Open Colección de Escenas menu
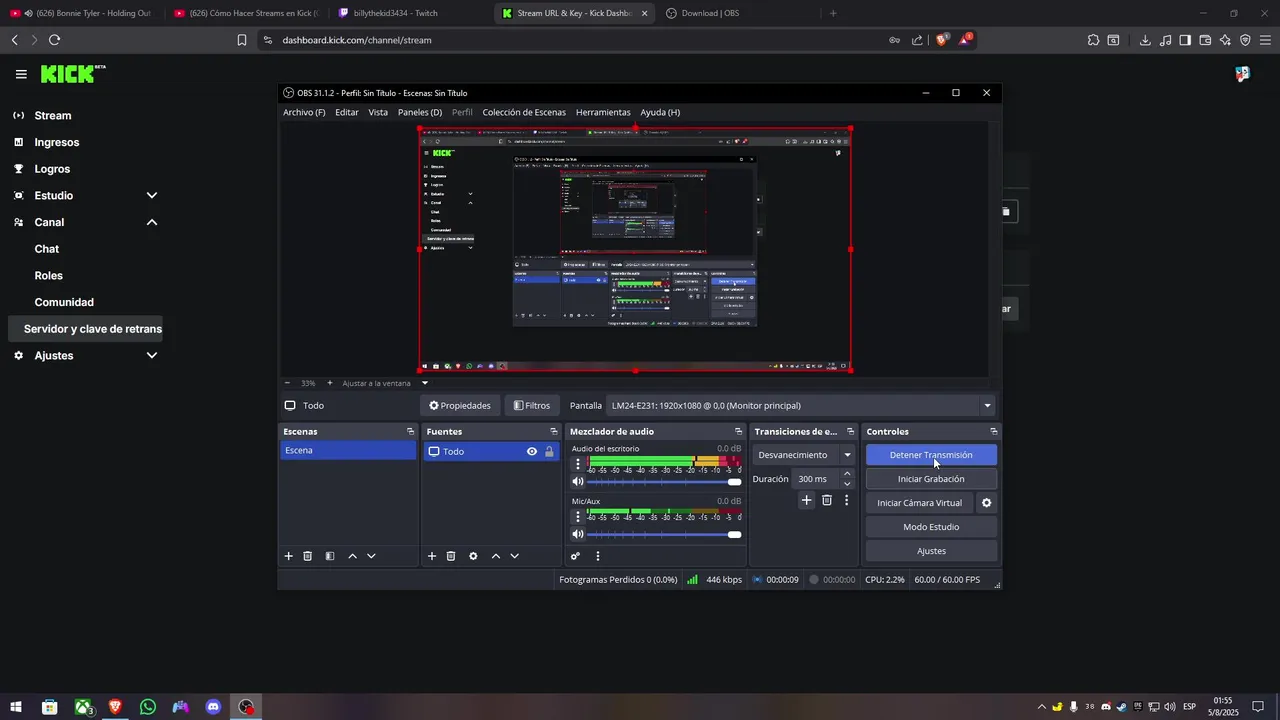The width and height of the screenshot is (1280, 720). [524, 112]
